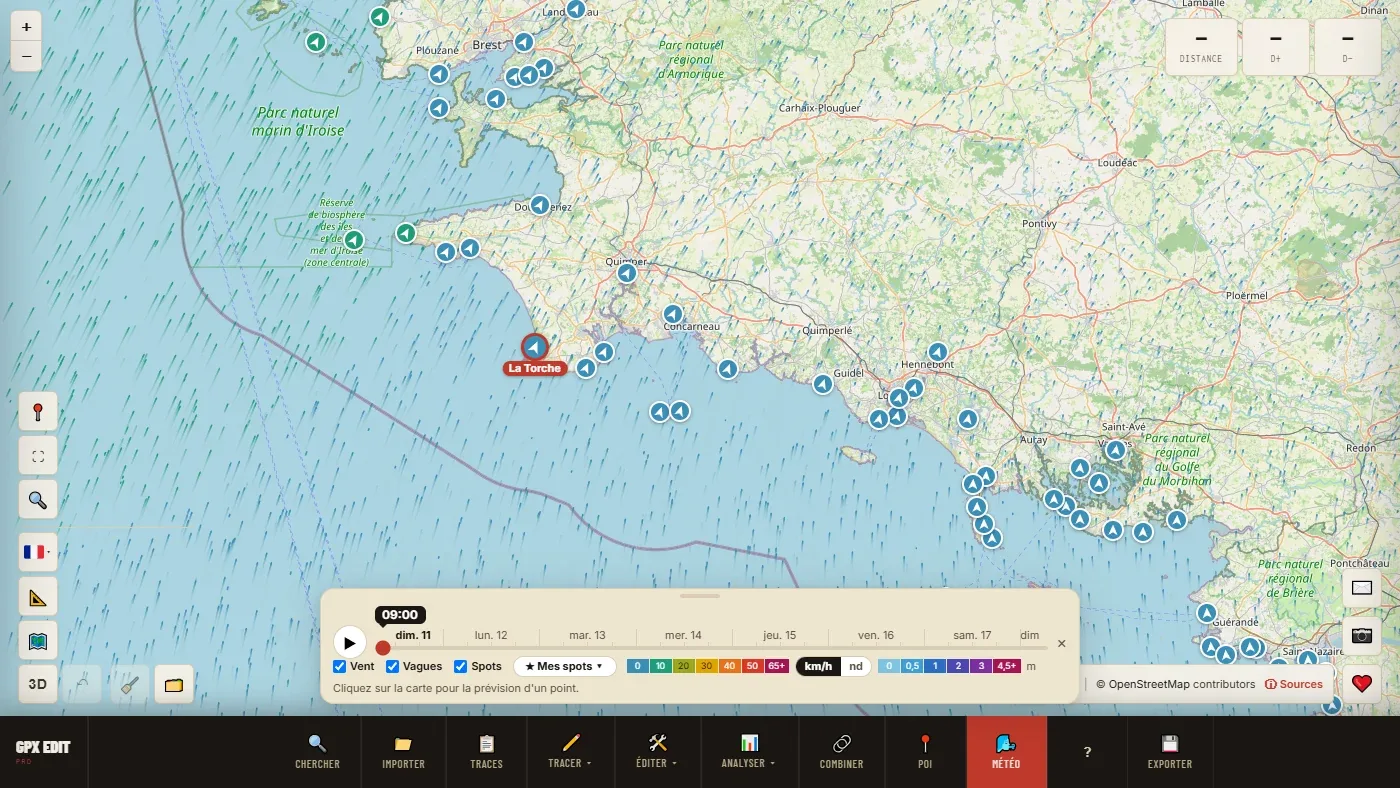Uncheck the Vent checkbox
The width and height of the screenshot is (1400, 788).
[340, 666]
